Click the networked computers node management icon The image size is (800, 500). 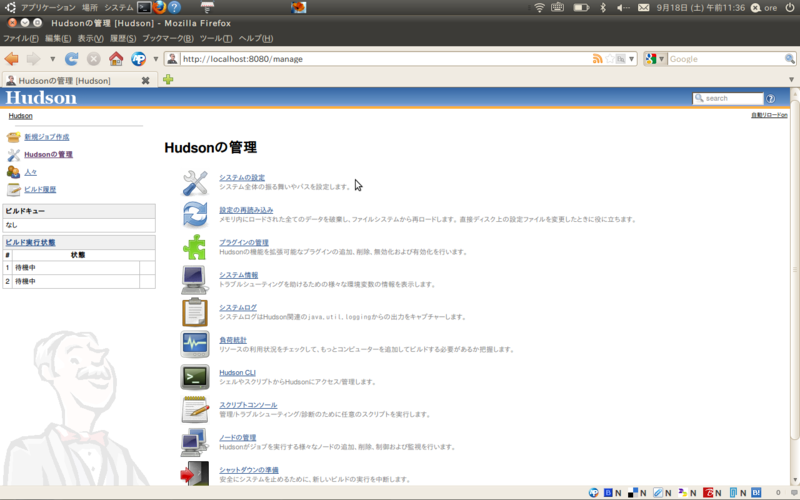click(194, 442)
